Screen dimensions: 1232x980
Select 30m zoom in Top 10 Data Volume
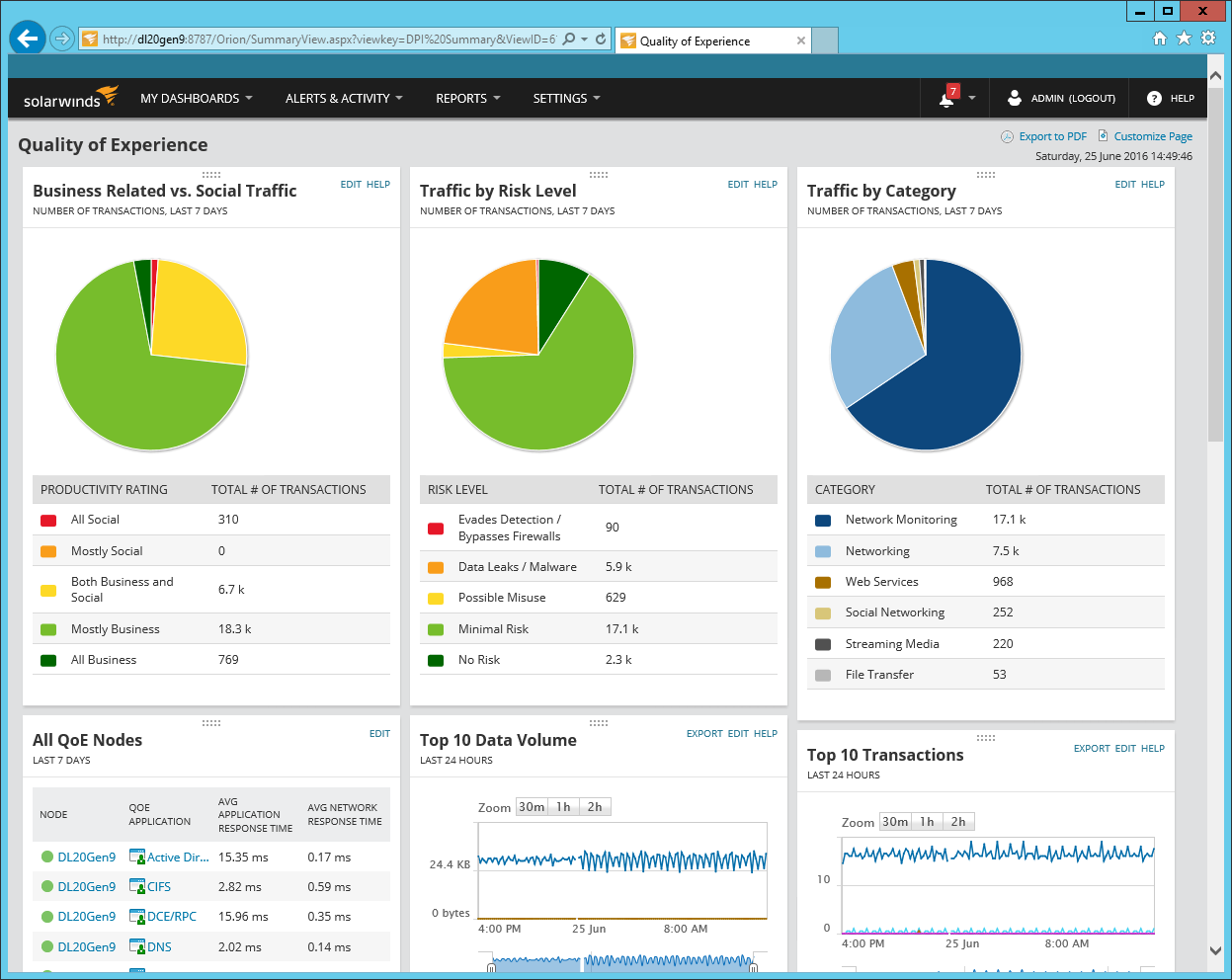click(x=532, y=807)
